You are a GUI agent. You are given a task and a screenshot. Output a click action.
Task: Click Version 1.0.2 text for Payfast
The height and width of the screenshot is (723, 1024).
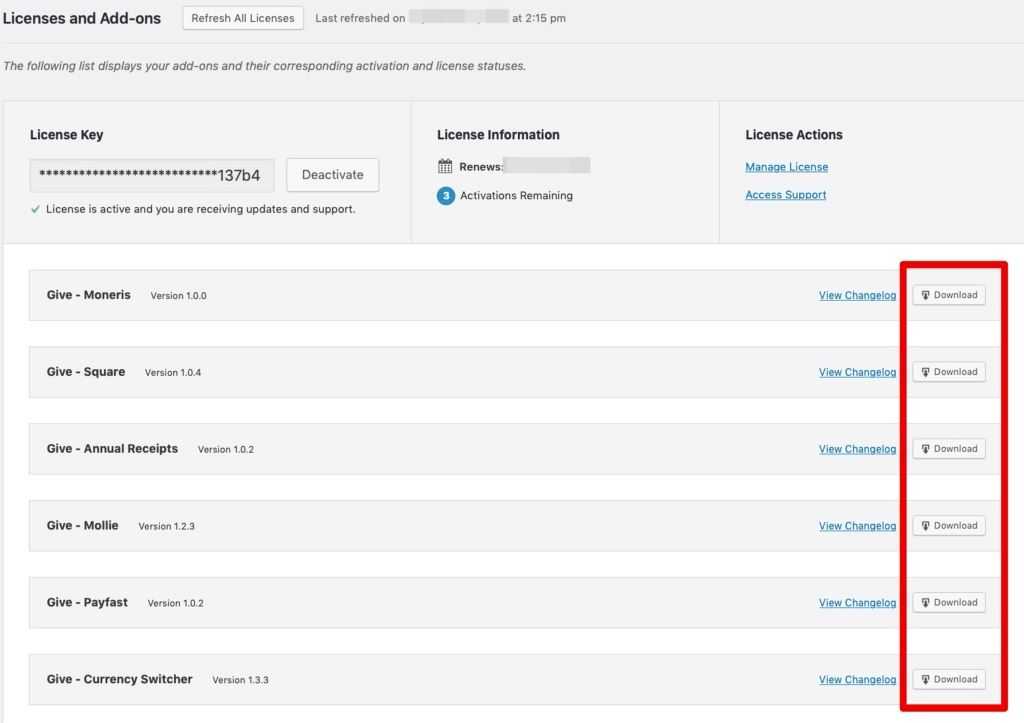coord(176,603)
